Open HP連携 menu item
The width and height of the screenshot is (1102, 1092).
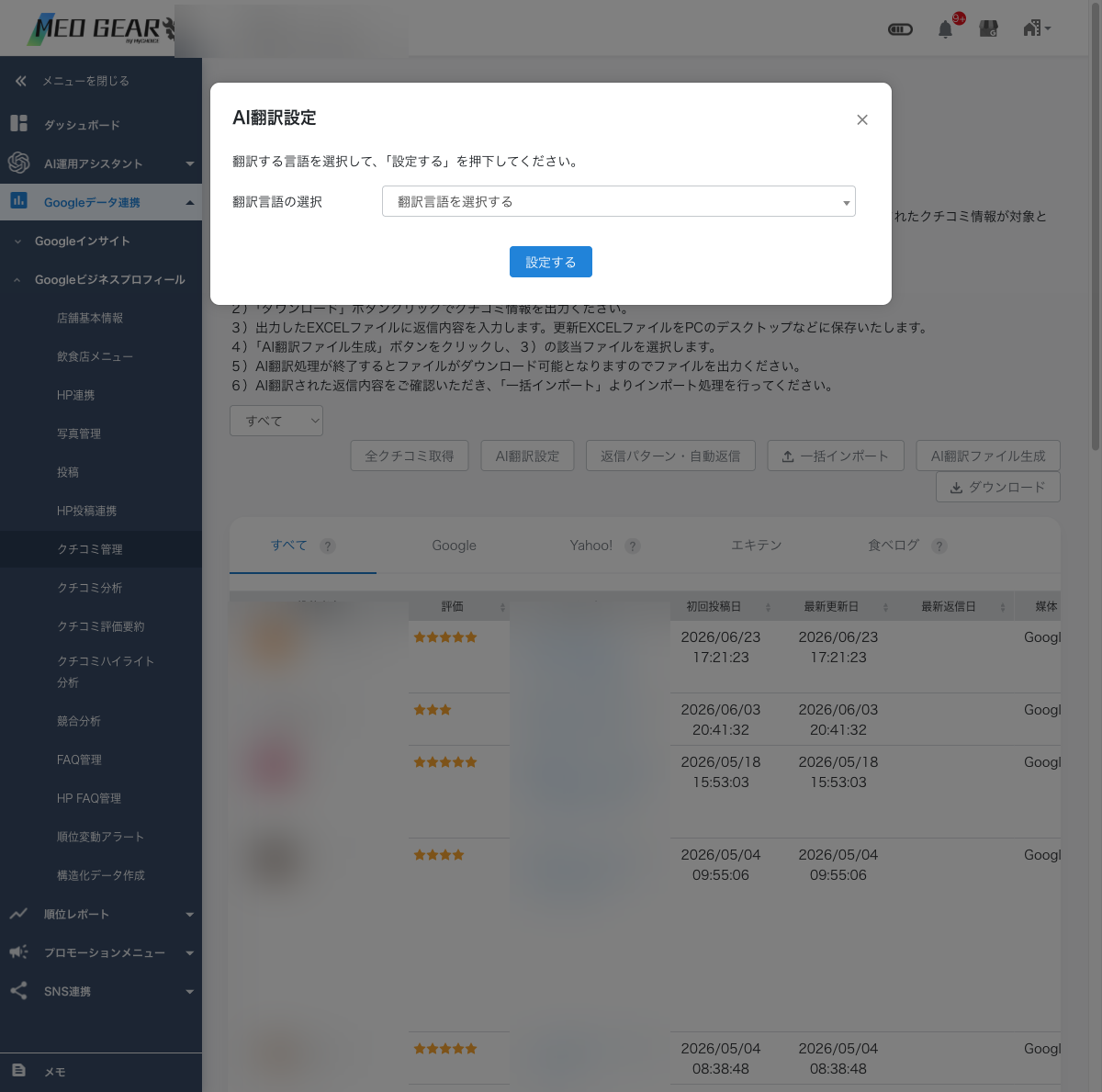[75, 395]
